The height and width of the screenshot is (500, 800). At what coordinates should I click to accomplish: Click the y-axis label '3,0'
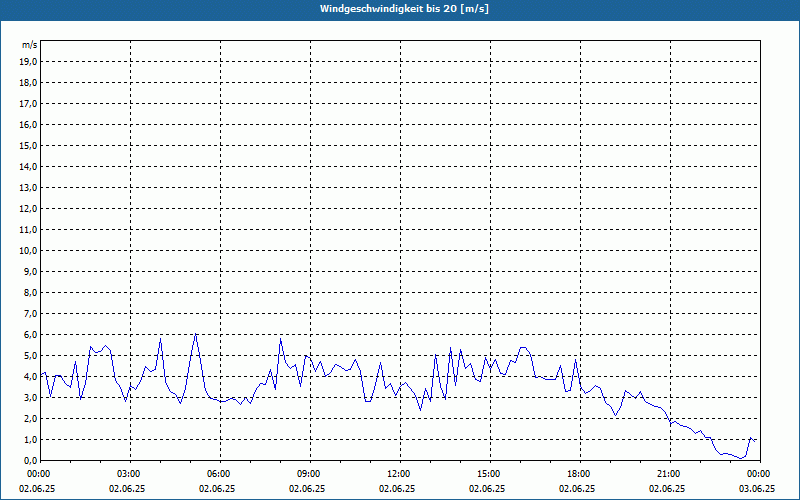(x=31, y=397)
